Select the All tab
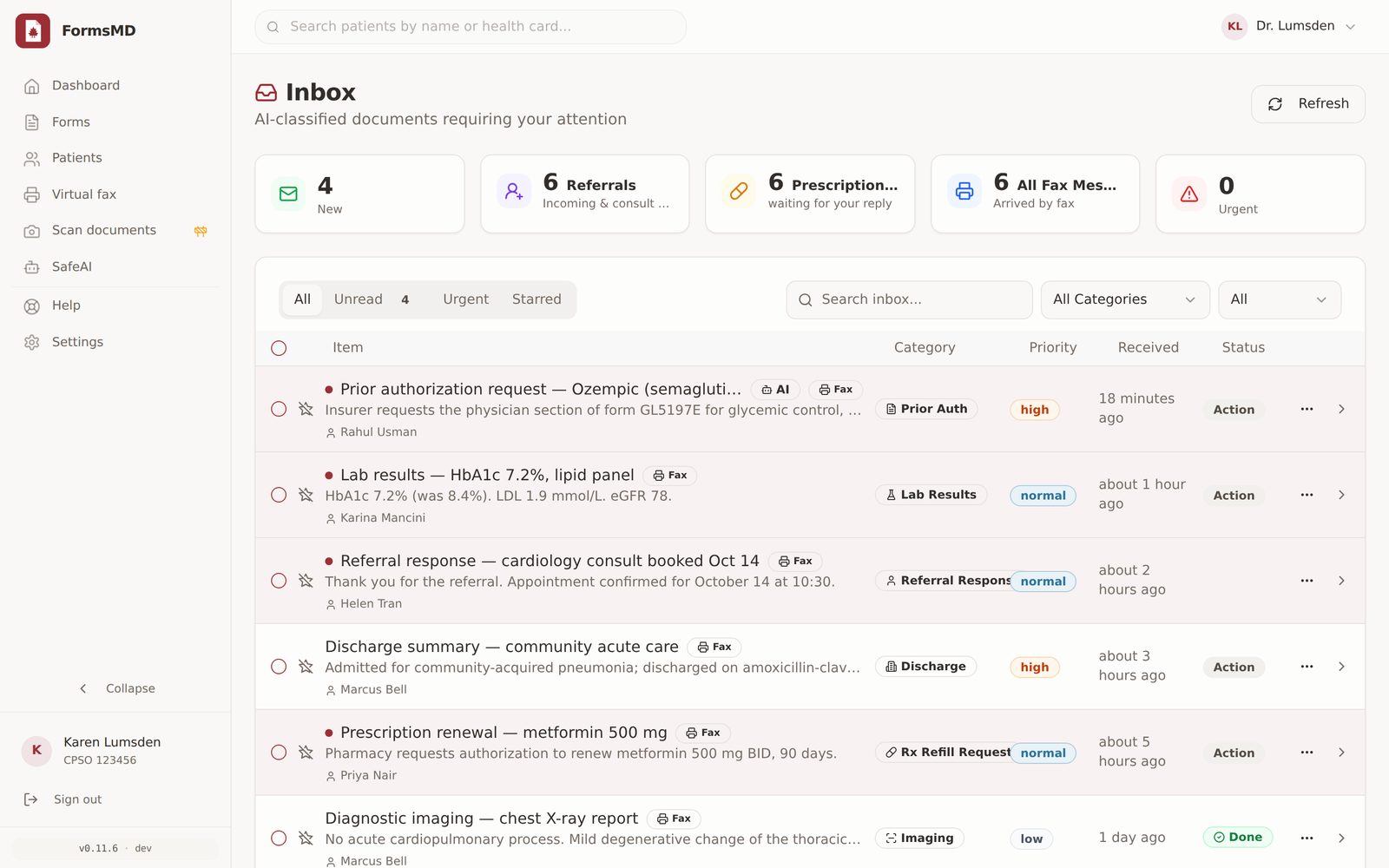 302,299
